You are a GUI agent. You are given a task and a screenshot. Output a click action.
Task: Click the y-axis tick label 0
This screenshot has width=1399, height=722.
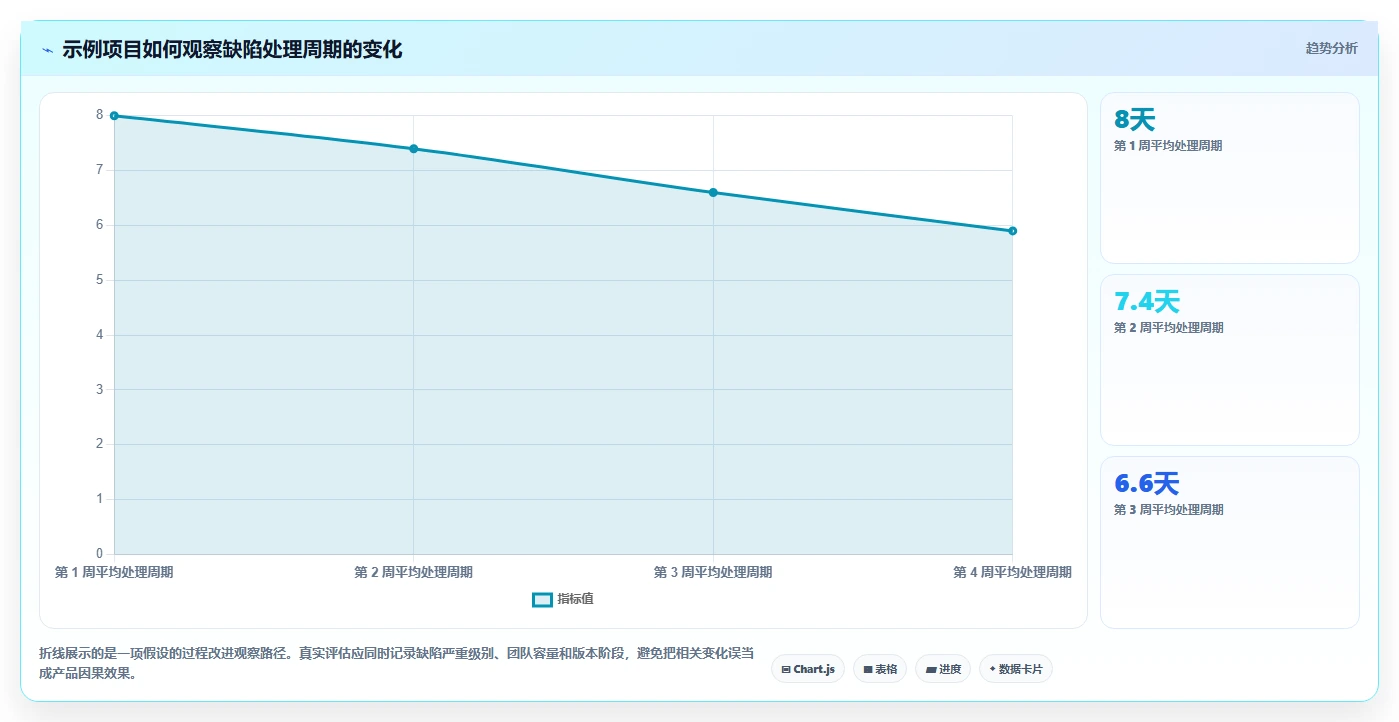(100, 554)
